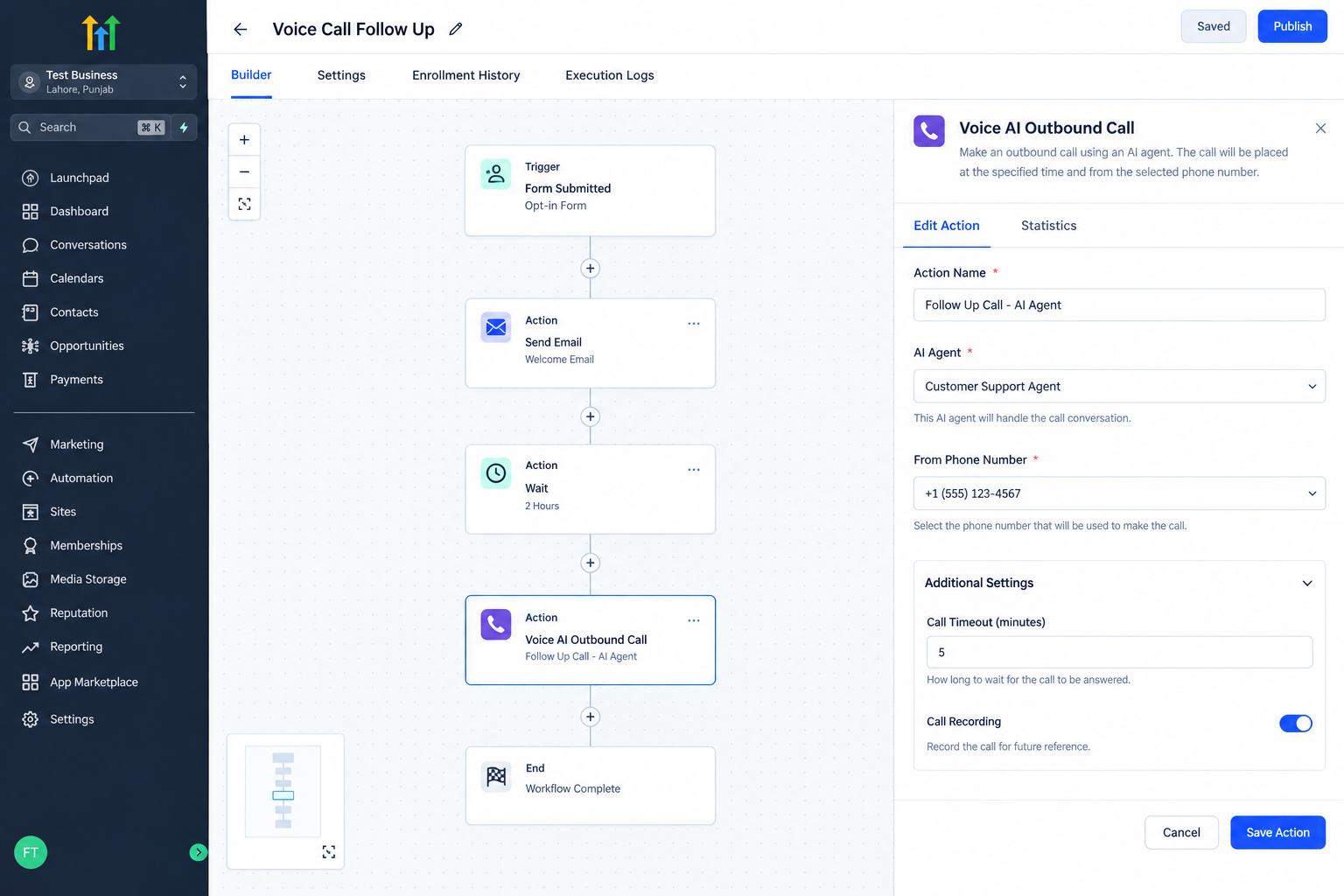This screenshot has width=1344, height=896.
Task: Click Save Action
Action: 1277,832
